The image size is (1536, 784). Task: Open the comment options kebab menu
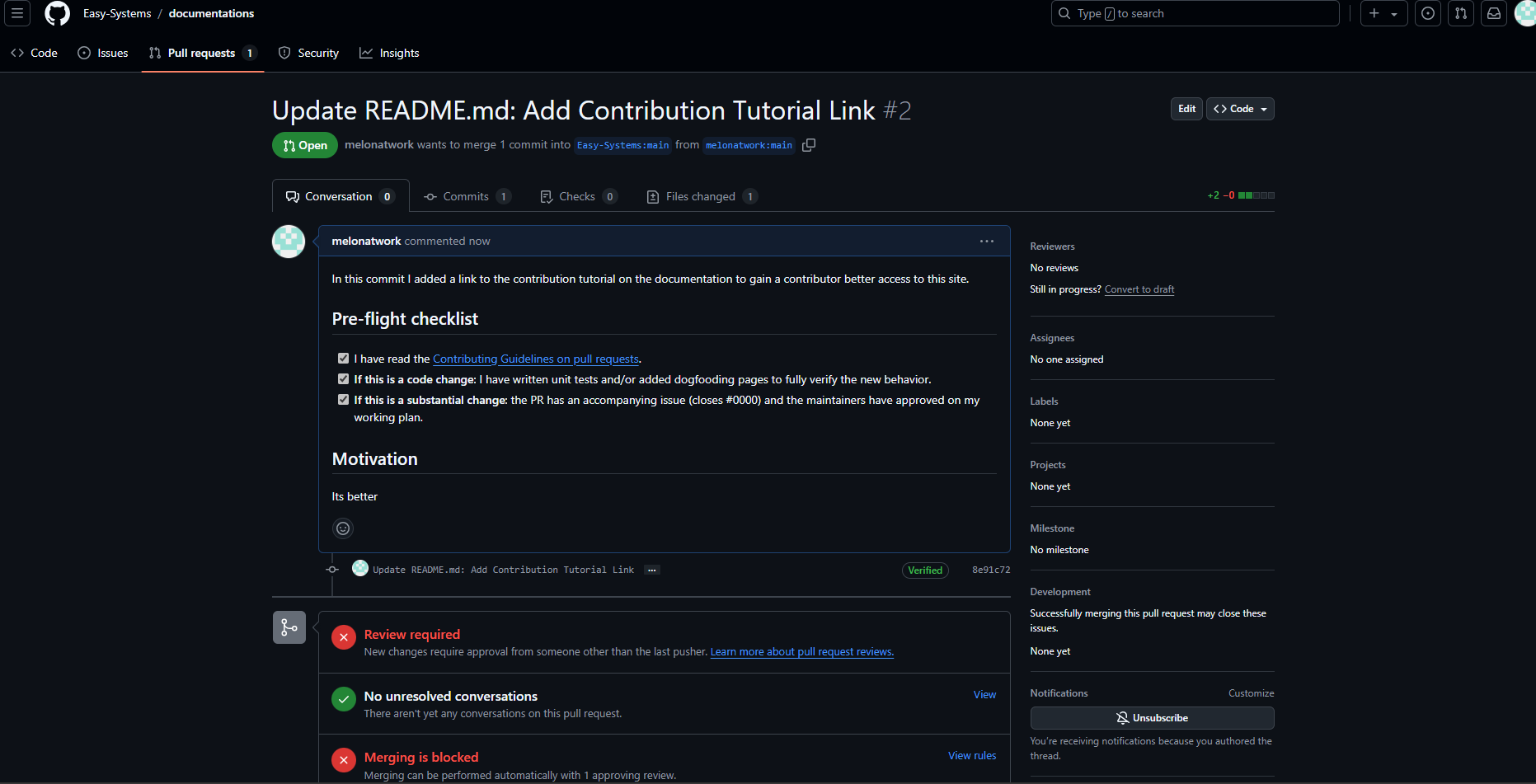click(x=987, y=241)
